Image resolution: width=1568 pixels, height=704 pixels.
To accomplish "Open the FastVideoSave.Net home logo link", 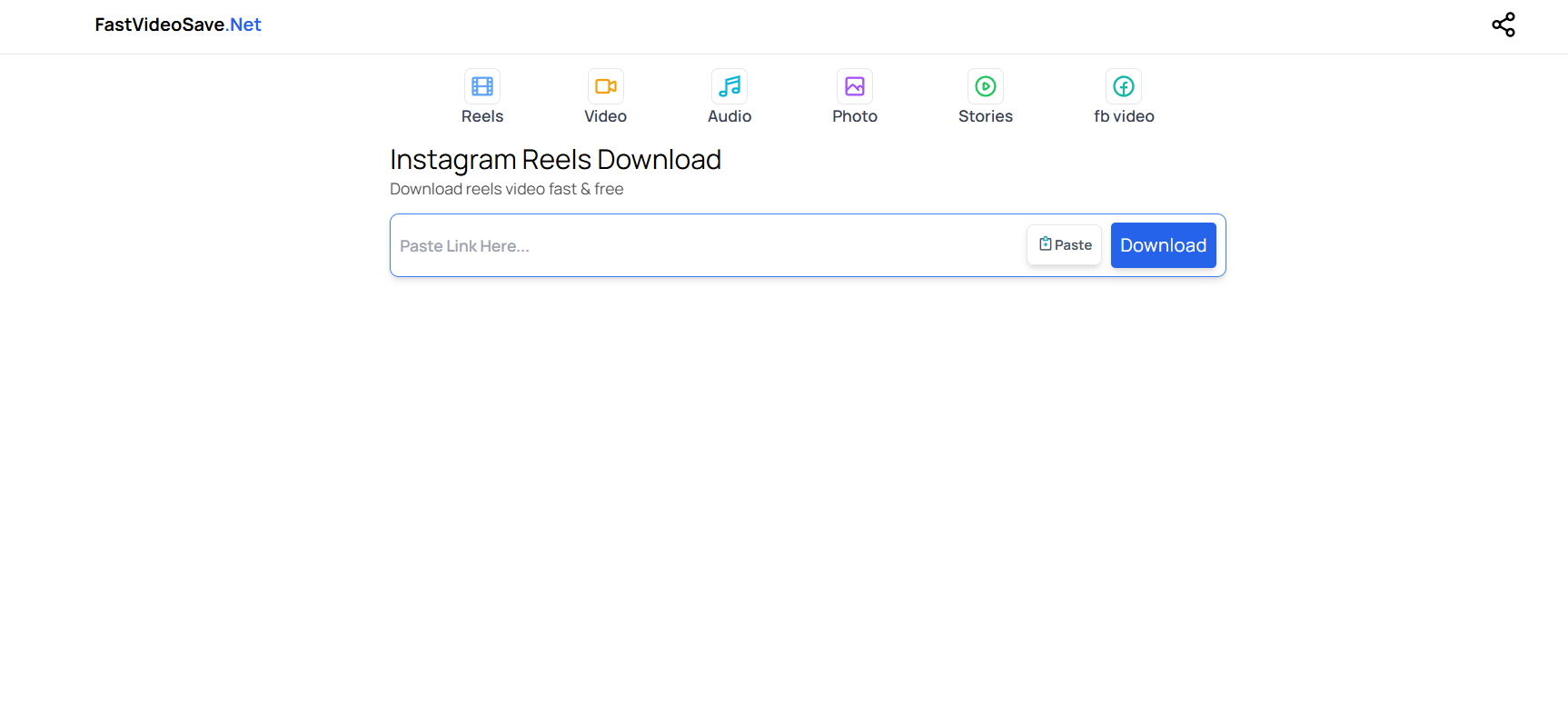I will click(x=178, y=25).
